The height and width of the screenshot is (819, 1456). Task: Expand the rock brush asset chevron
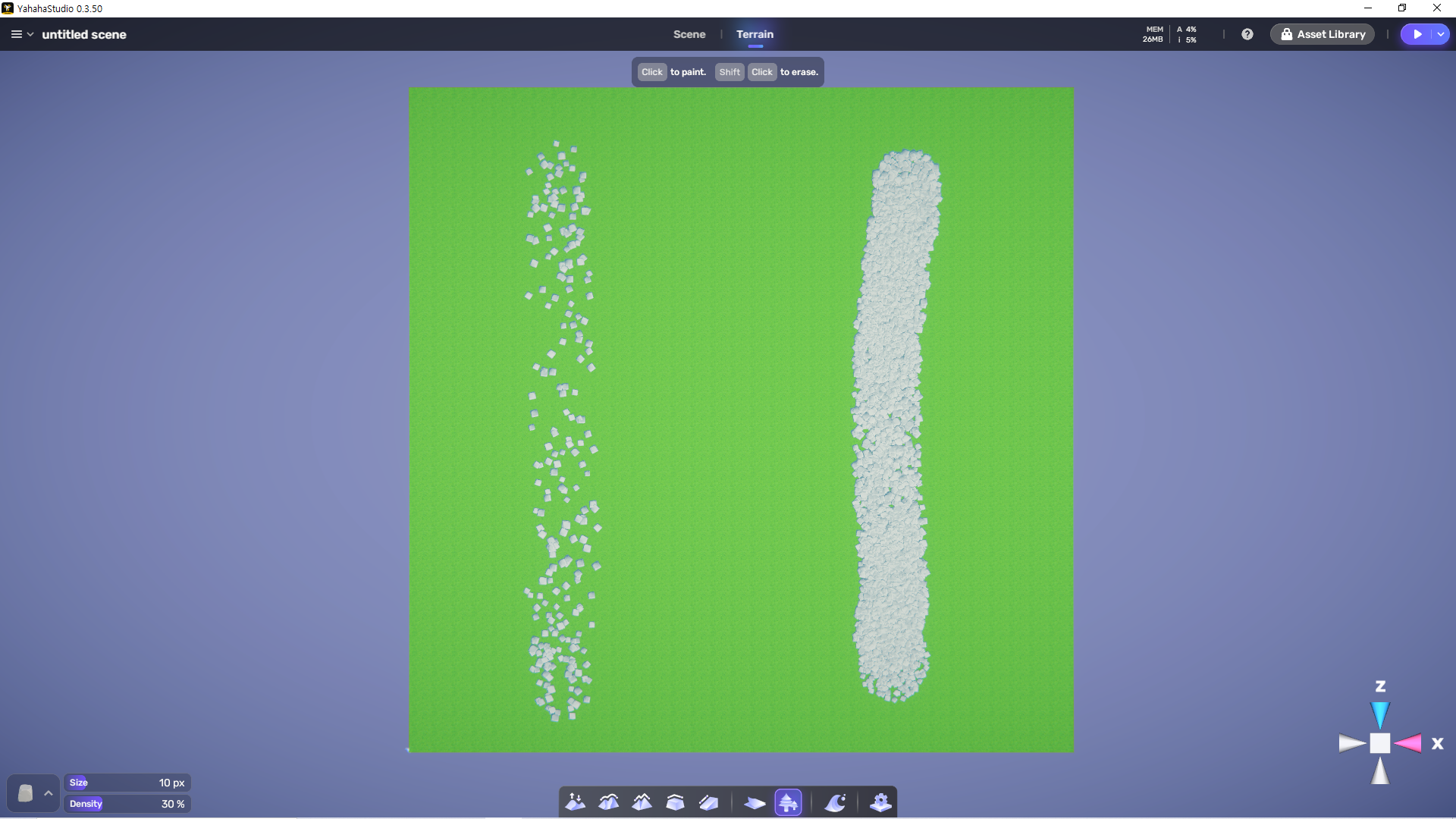point(49,793)
